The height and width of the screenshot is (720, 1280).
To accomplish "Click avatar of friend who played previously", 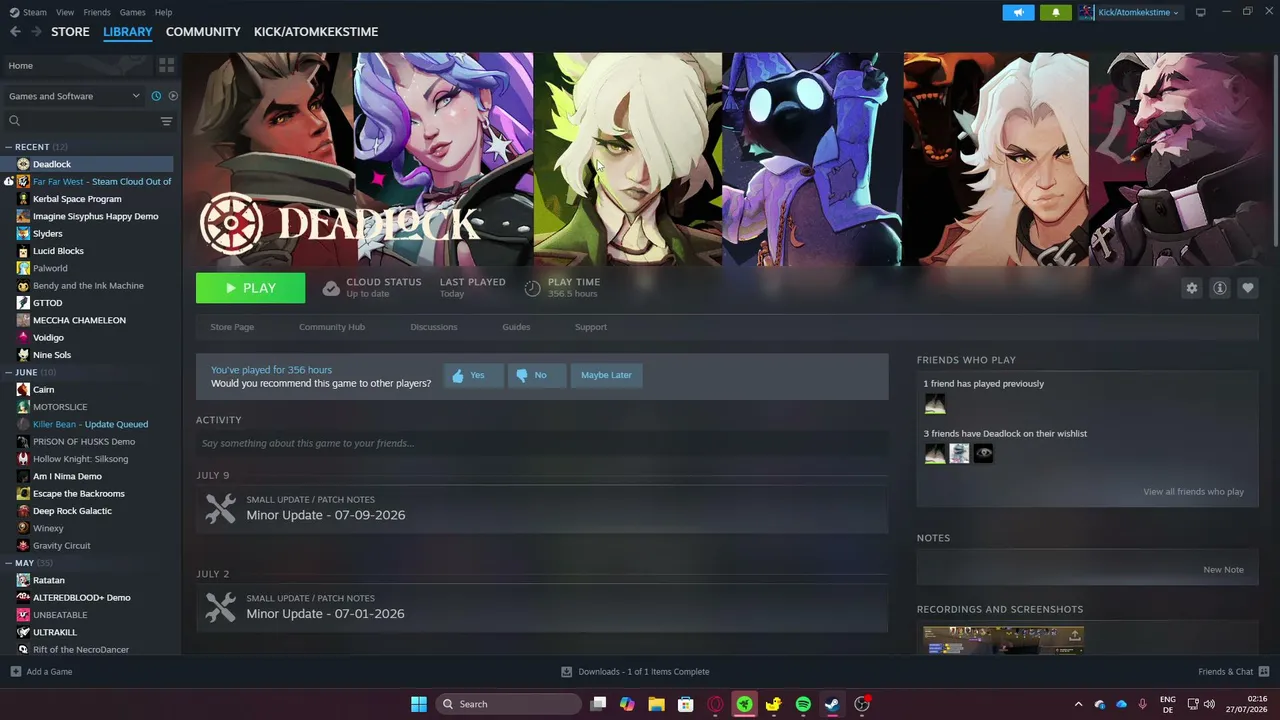I will [x=935, y=404].
